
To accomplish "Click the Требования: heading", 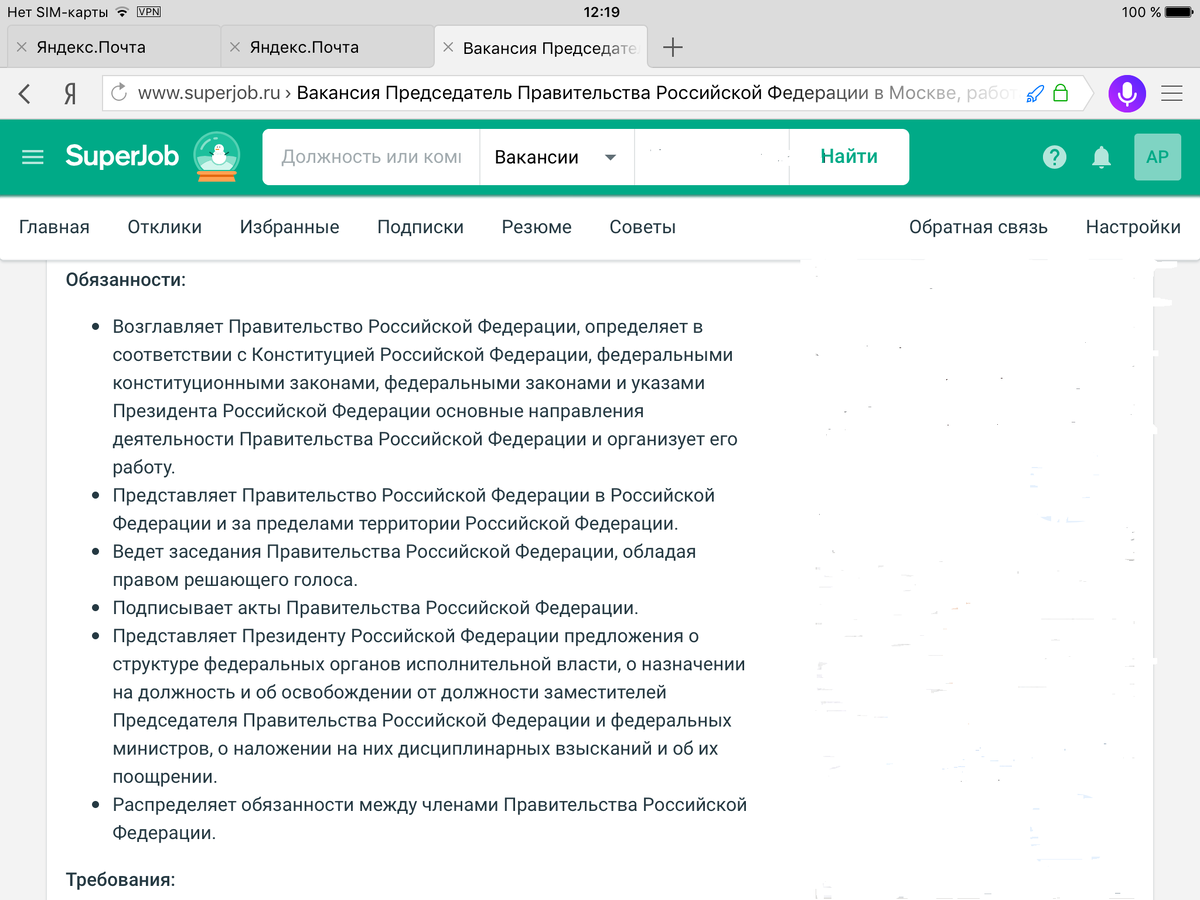I will (120, 880).
